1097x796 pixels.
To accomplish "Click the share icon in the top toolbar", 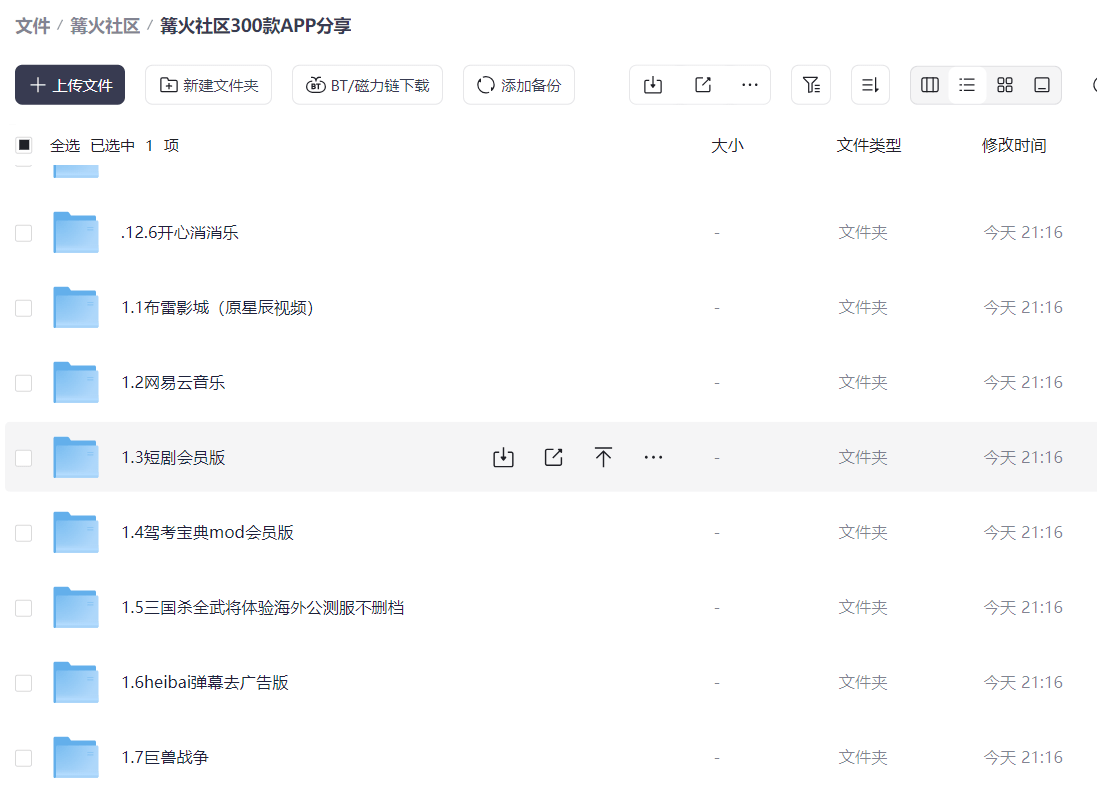I will click(703, 85).
